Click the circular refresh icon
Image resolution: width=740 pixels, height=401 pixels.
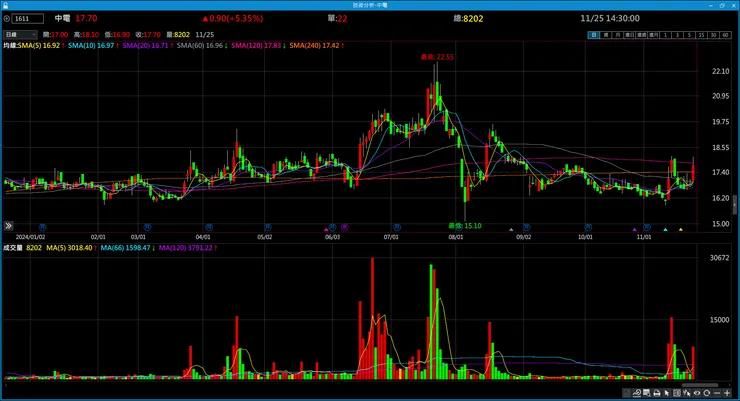[706, 393]
